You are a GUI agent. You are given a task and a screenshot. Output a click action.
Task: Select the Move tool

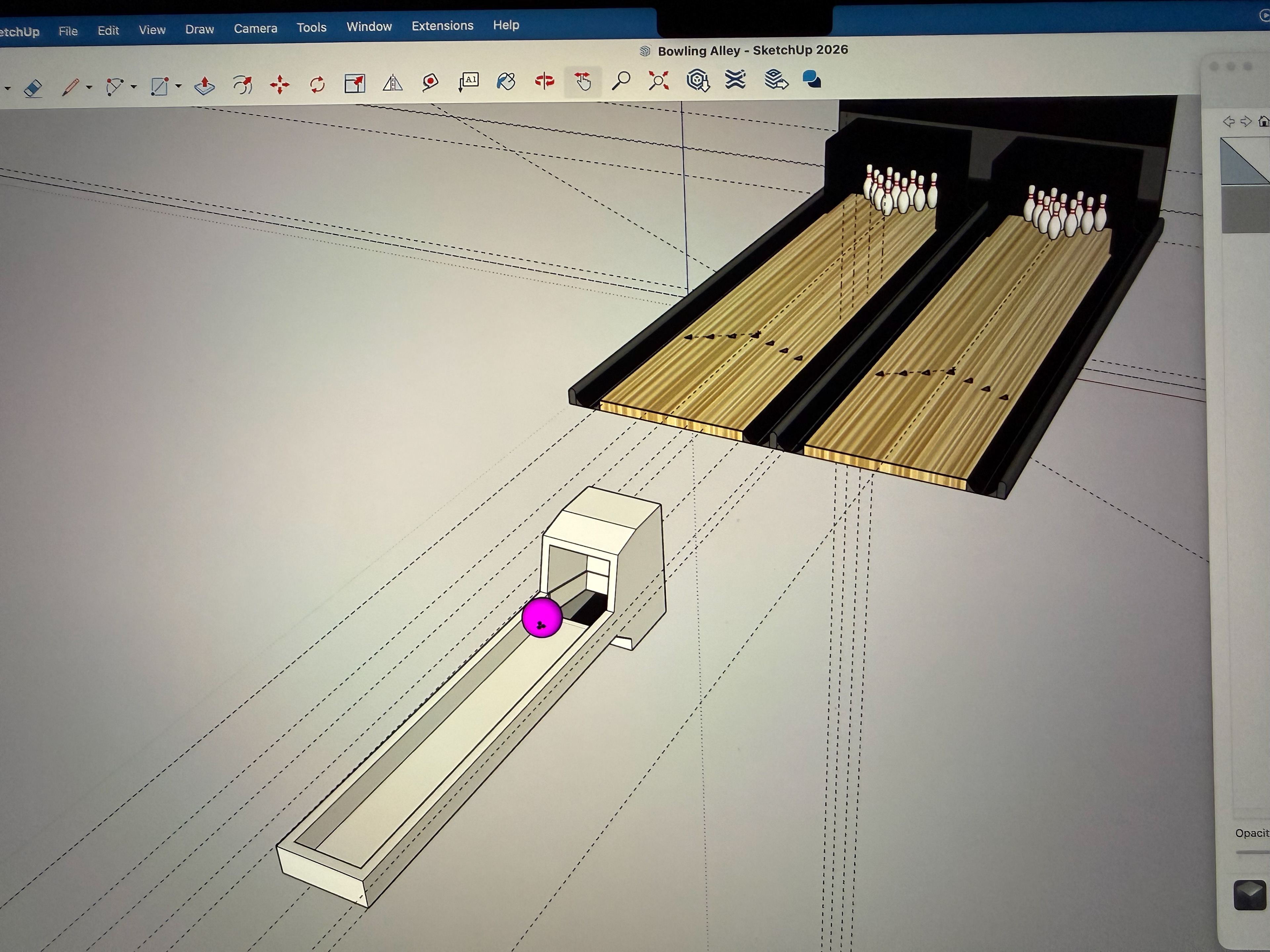click(279, 85)
